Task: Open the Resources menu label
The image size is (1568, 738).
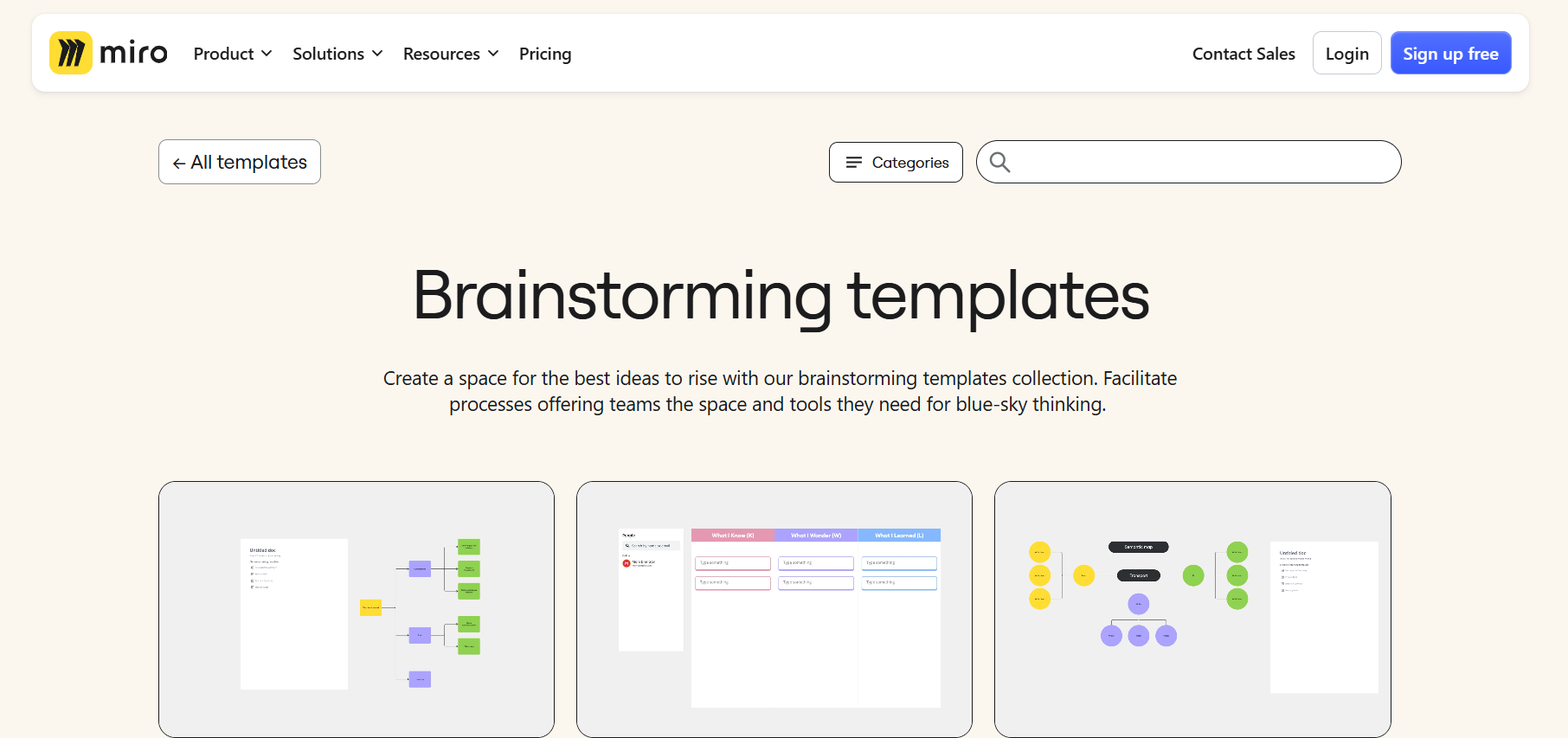Action: point(441,54)
